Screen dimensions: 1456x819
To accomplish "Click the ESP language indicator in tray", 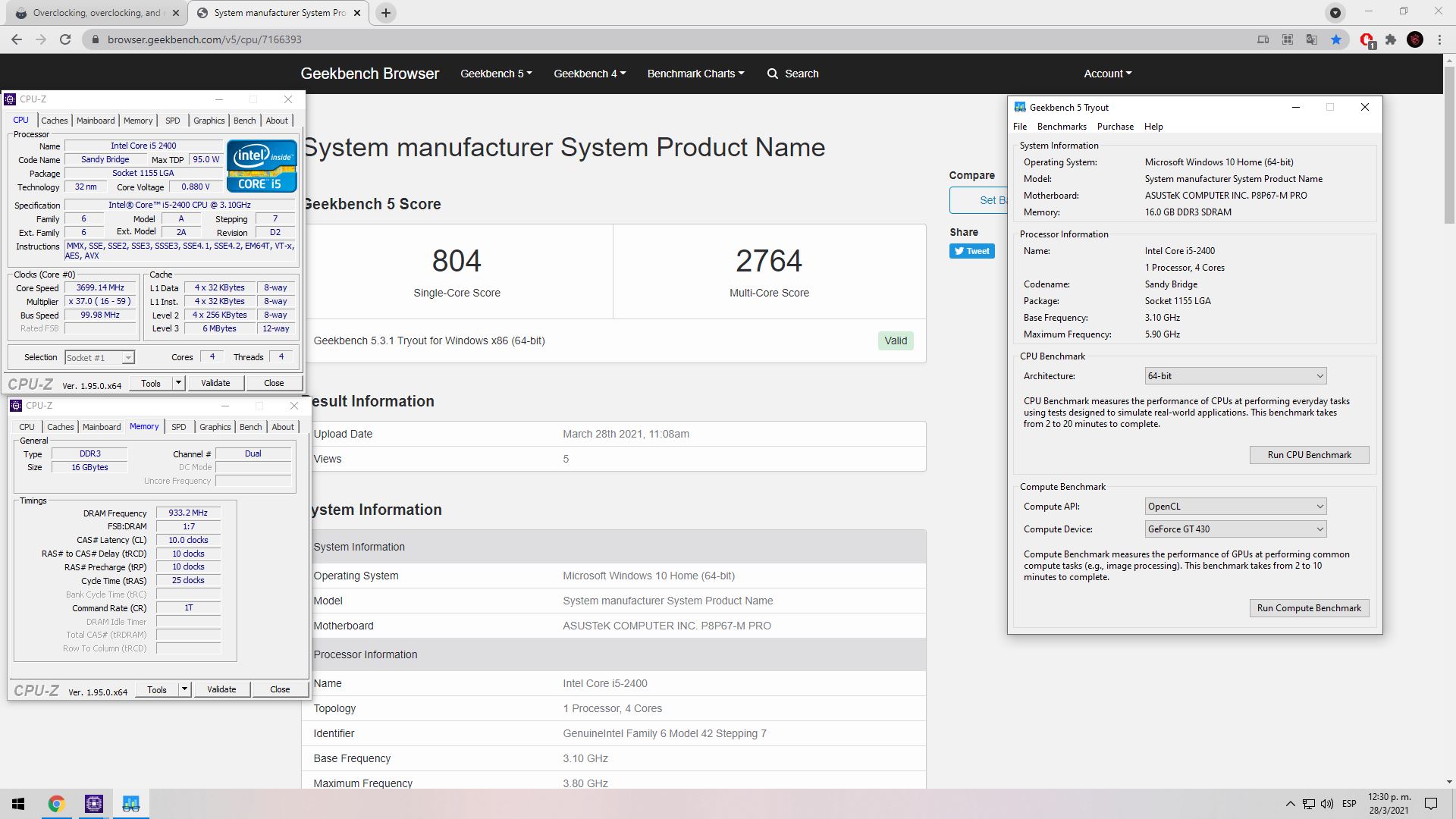I will pos(1349,804).
